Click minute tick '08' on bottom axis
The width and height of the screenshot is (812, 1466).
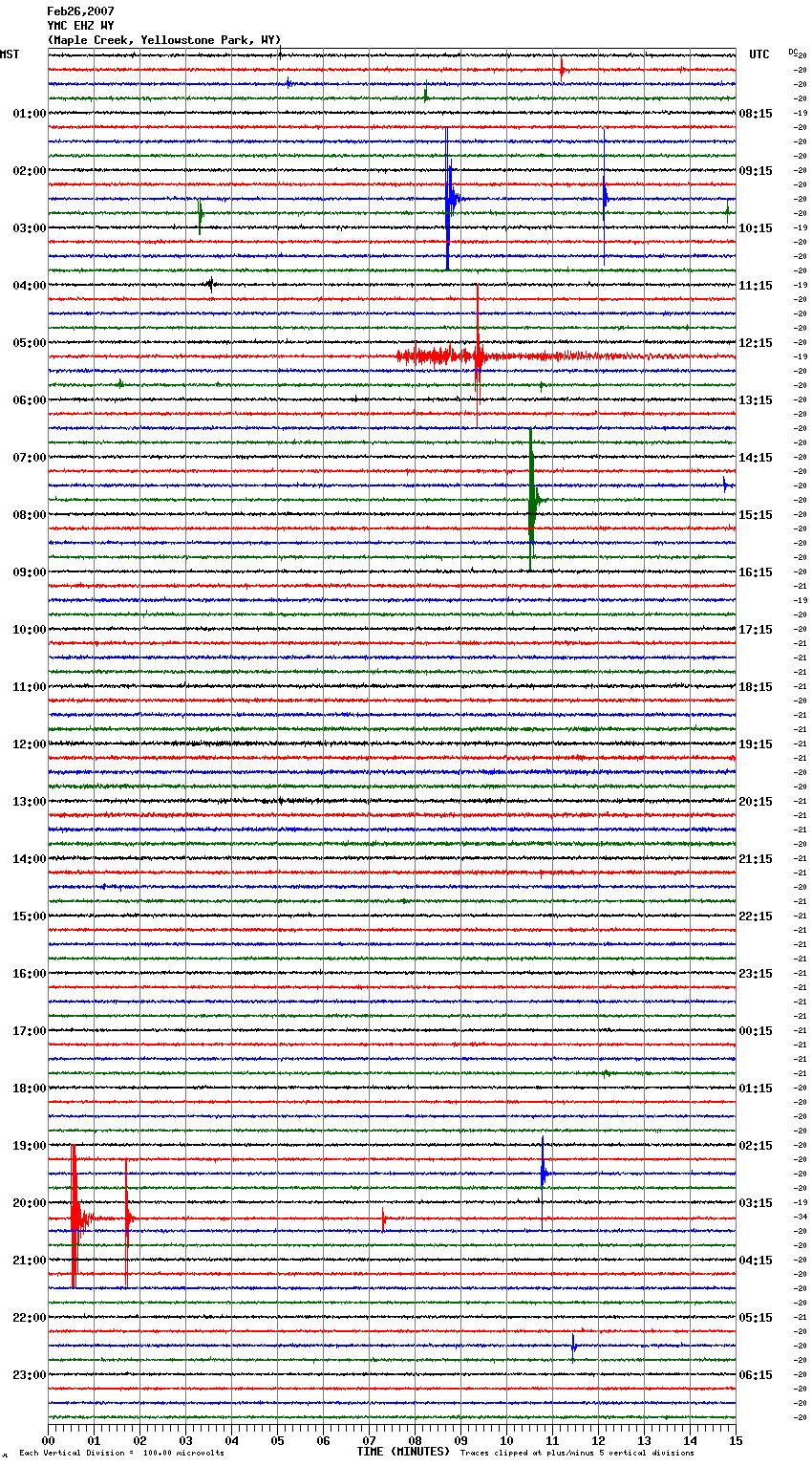coord(415,1440)
